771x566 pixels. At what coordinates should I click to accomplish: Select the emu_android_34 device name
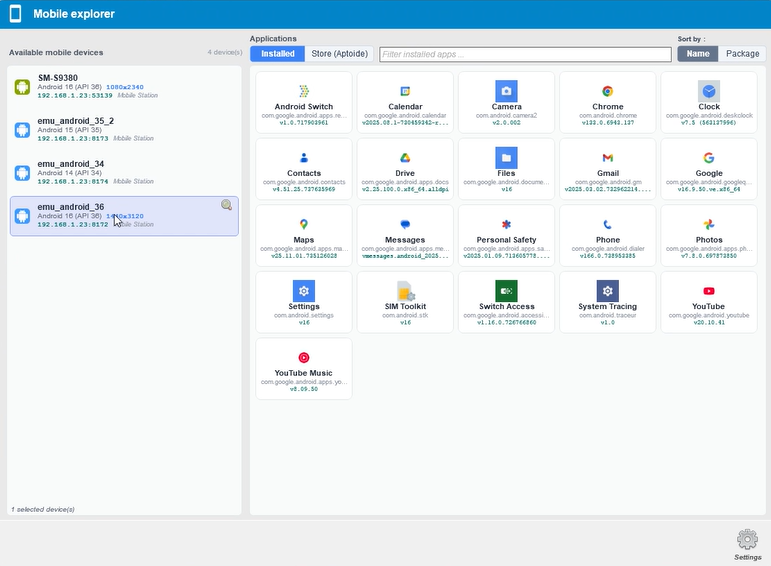(x=71, y=164)
